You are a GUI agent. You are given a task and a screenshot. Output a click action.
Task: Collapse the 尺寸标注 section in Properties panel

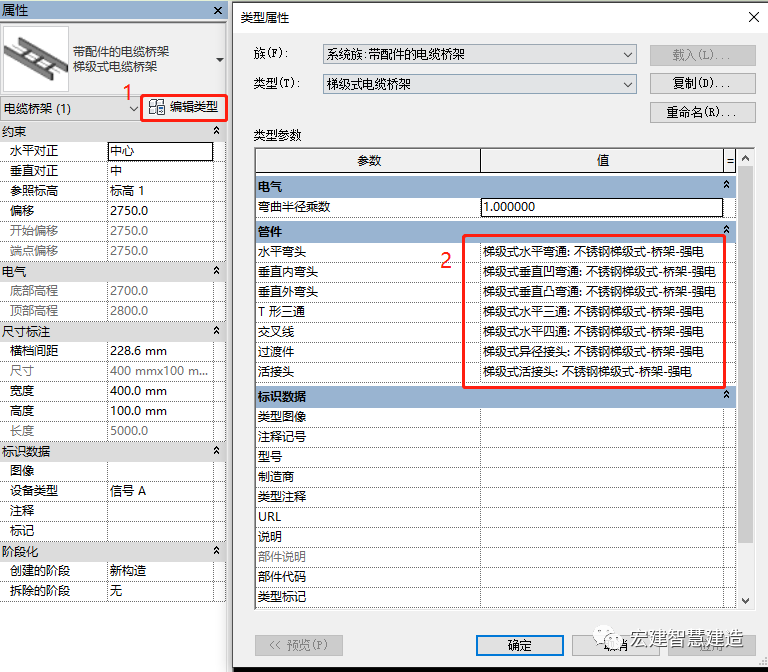(216, 331)
